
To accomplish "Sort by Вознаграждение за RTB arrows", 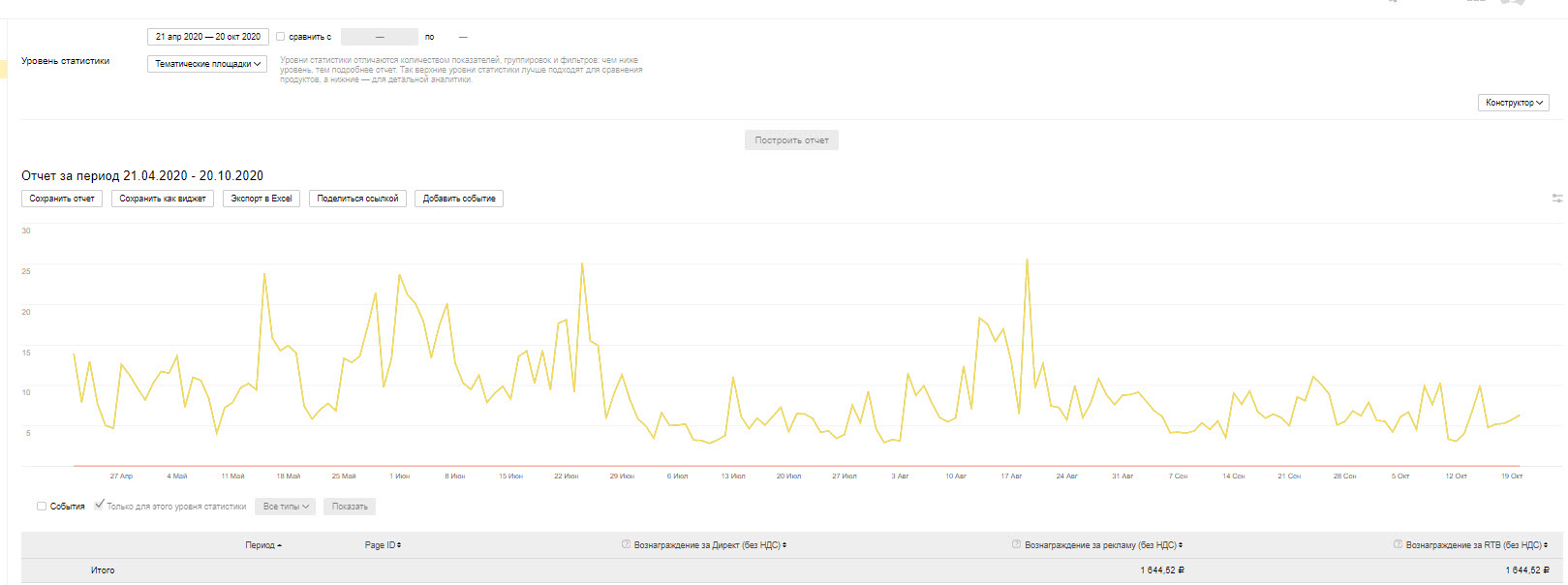I will coord(1546,545).
